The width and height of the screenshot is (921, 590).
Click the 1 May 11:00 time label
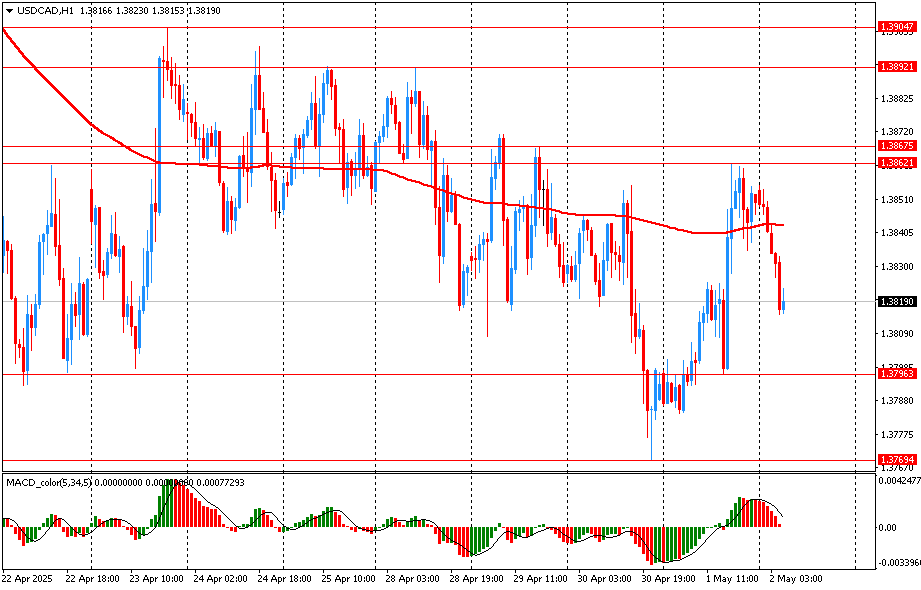point(734,579)
